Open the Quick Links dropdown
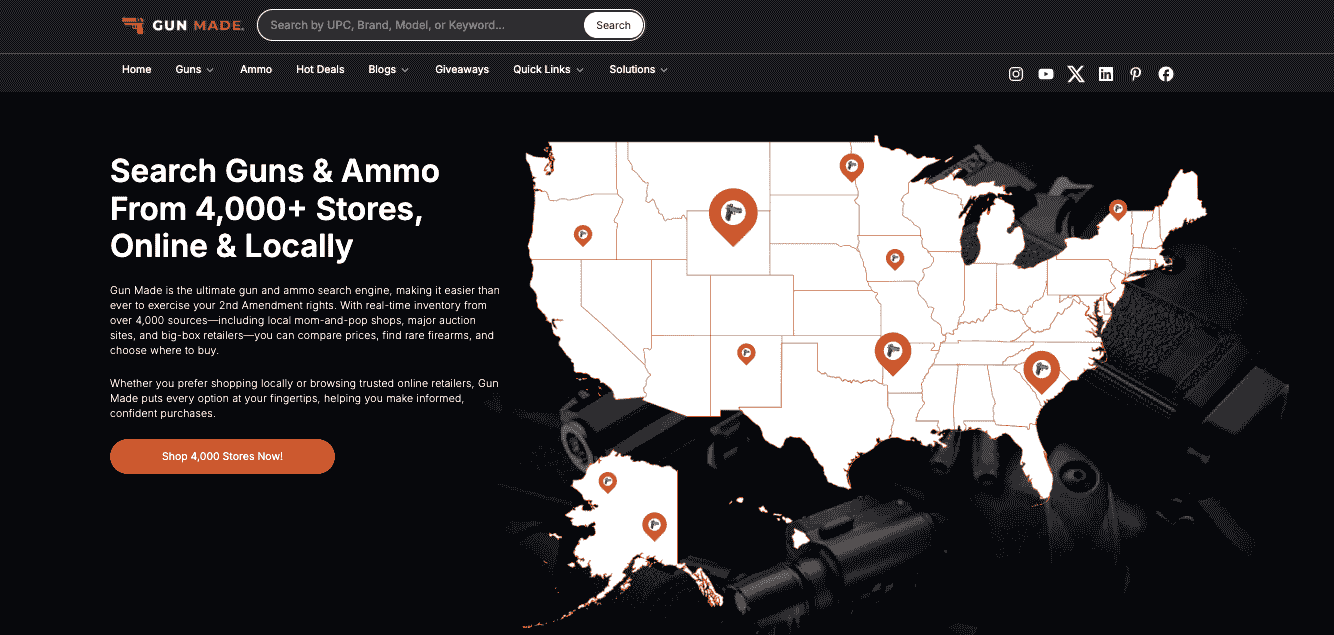This screenshot has width=1334, height=635. tap(548, 70)
